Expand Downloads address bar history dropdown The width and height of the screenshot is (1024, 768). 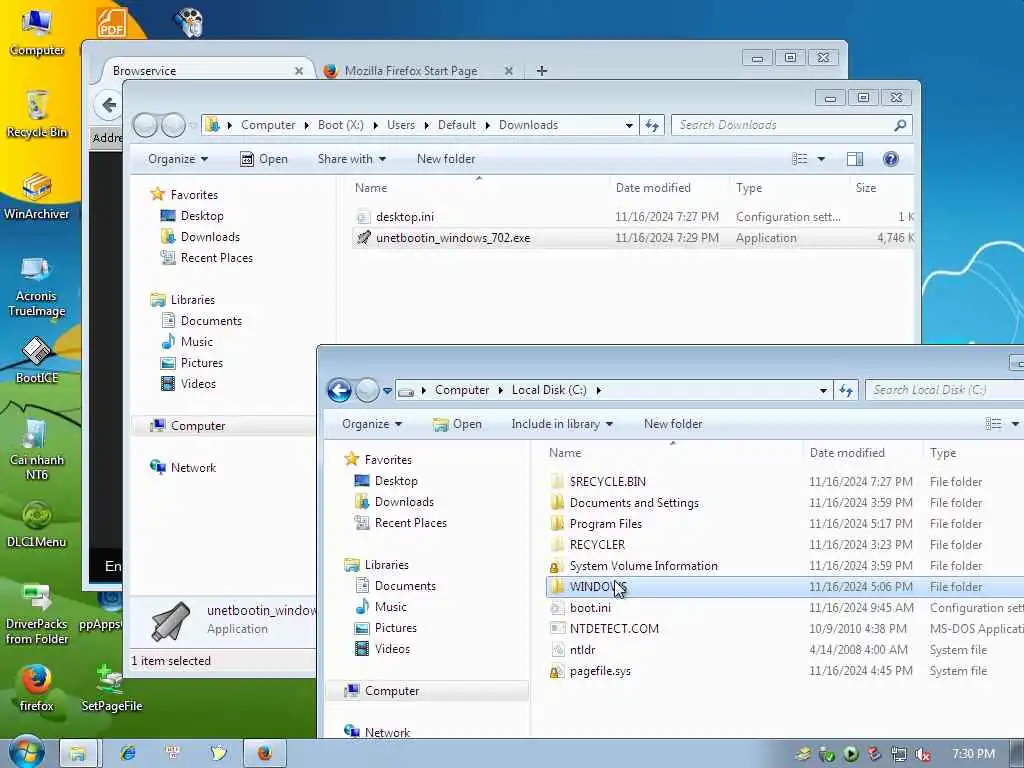pos(629,125)
